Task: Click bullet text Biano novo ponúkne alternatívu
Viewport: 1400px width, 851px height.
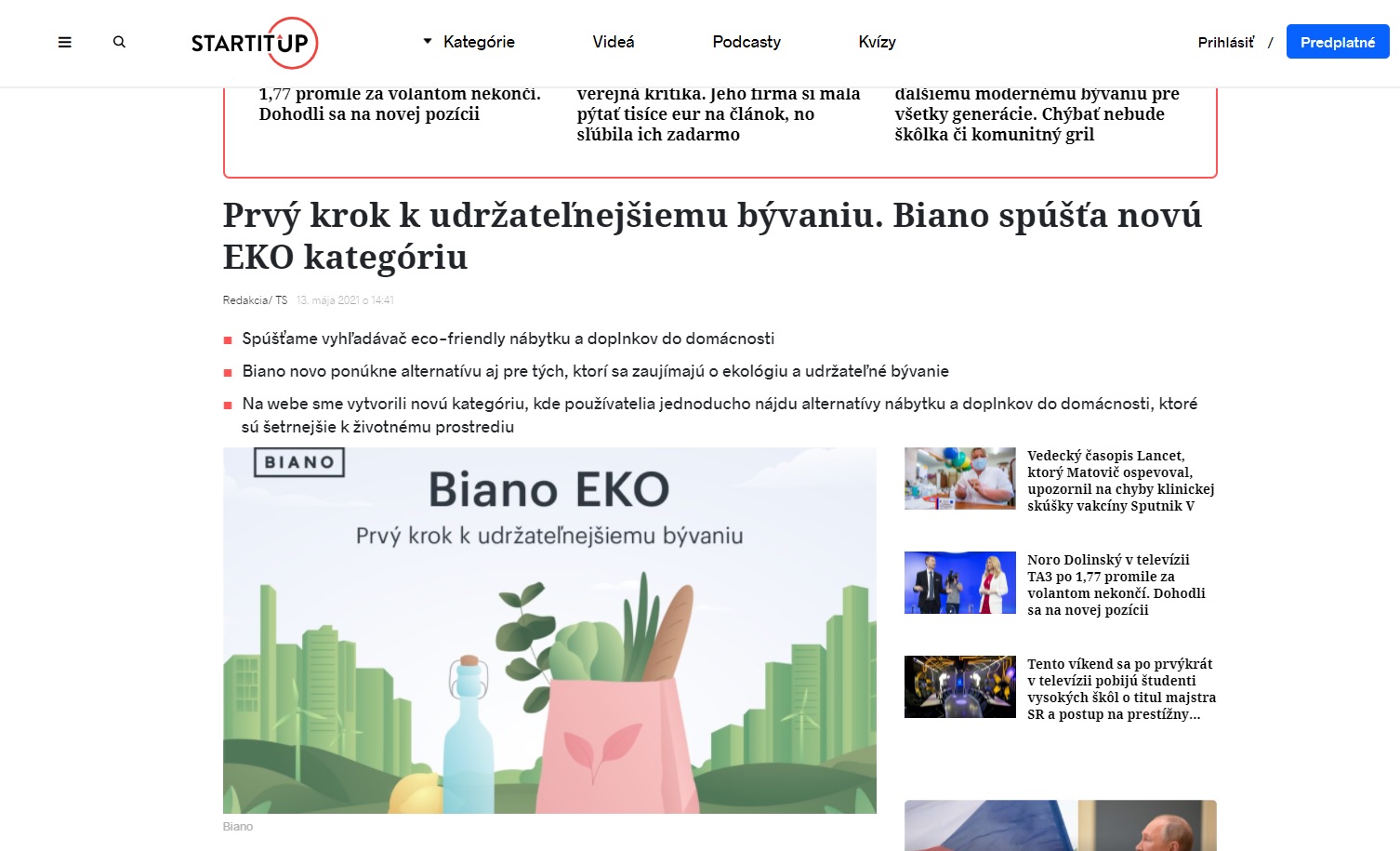Action: [x=596, y=371]
